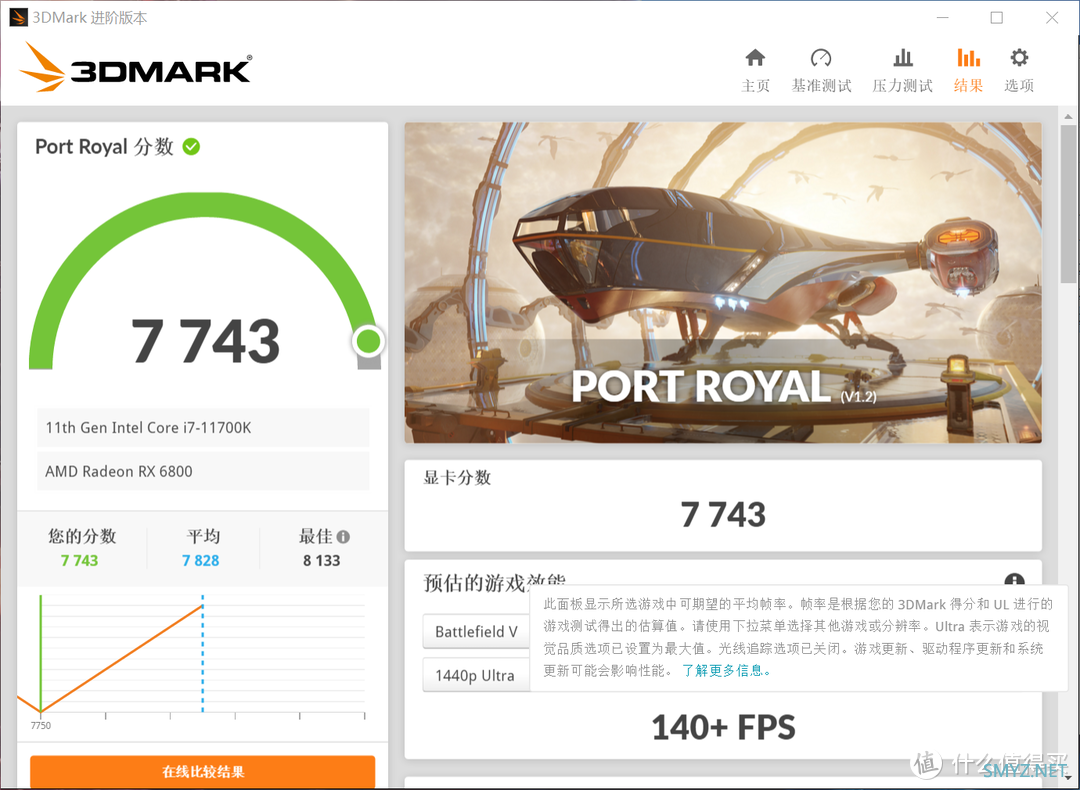Click the 显卡分数 graphics score heading
The height and width of the screenshot is (790, 1080).
[457, 477]
